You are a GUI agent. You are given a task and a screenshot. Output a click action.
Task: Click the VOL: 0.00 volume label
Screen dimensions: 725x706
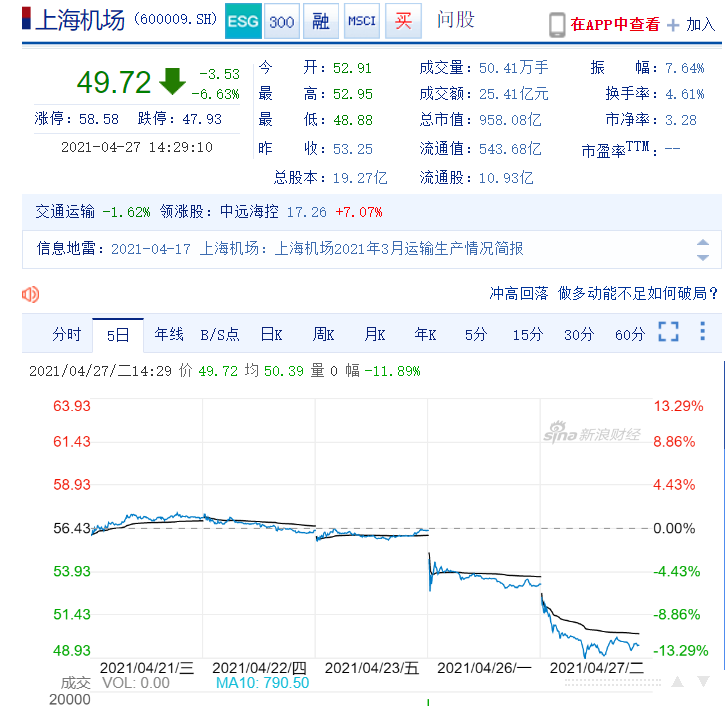click(x=136, y=683)
